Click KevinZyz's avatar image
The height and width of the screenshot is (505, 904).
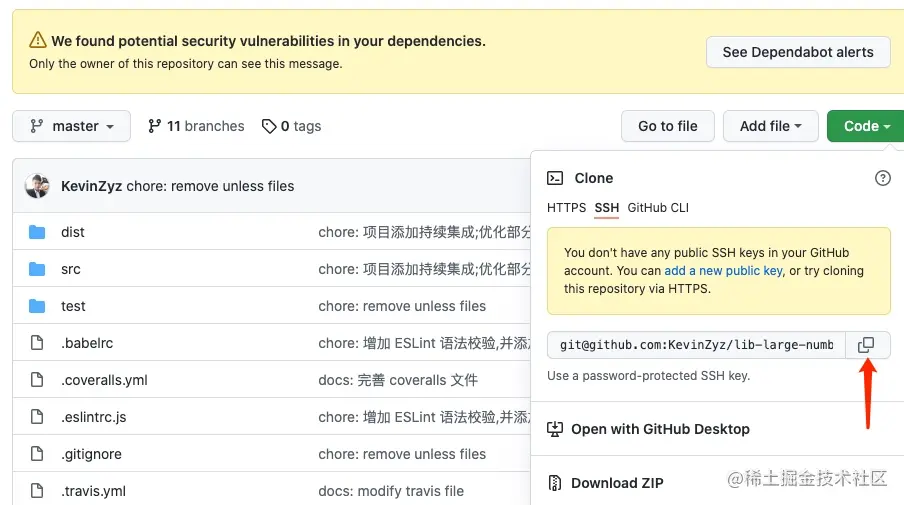(x=37, y=186)
